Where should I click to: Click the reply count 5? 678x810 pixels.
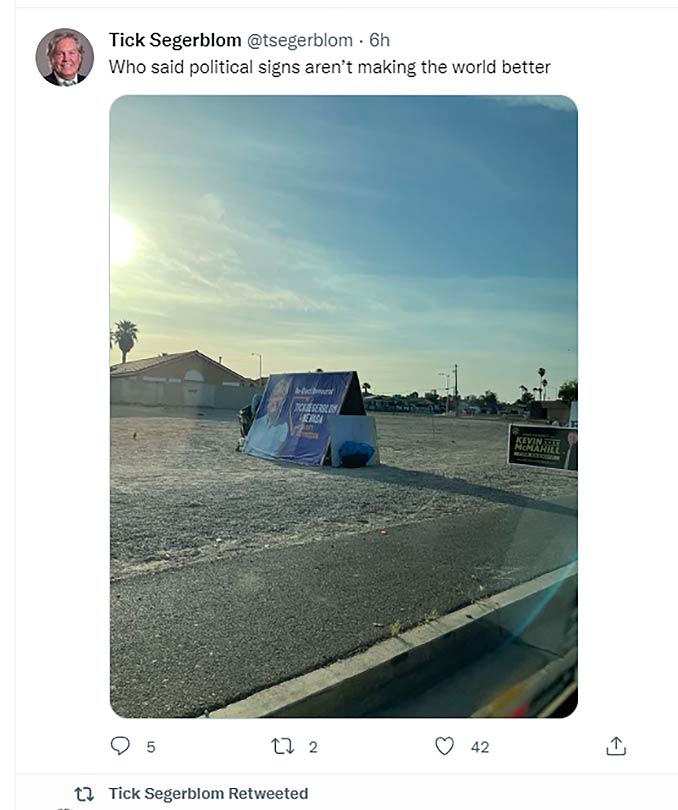[x=151, y=747]
